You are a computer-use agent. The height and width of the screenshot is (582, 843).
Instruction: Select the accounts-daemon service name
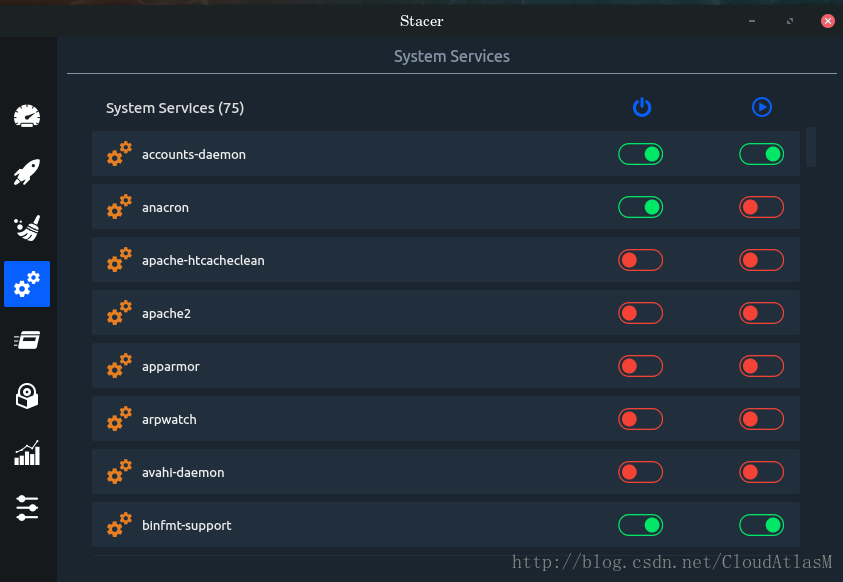(194, 155)
